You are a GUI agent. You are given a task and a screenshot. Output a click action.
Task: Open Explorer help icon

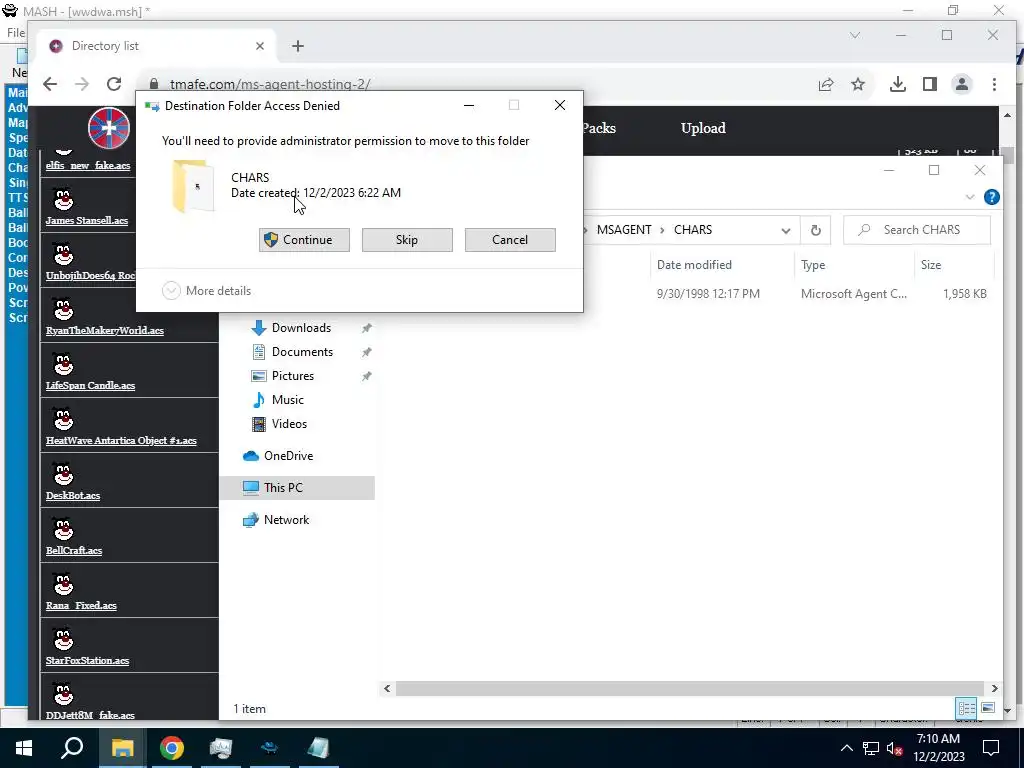pos(991,197)
